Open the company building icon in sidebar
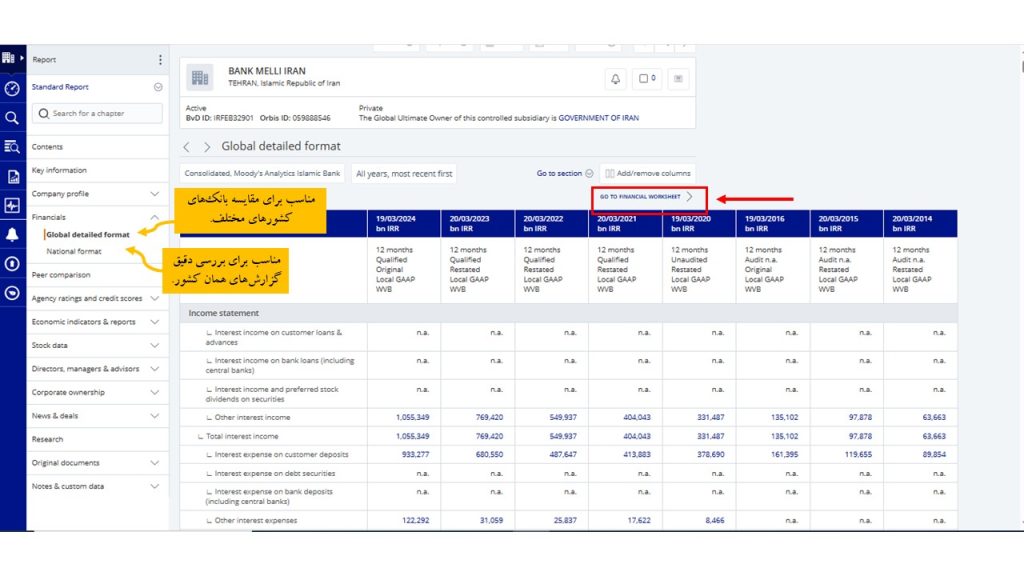The height and width of the screenshot is (576, 1024). (8, 58)
